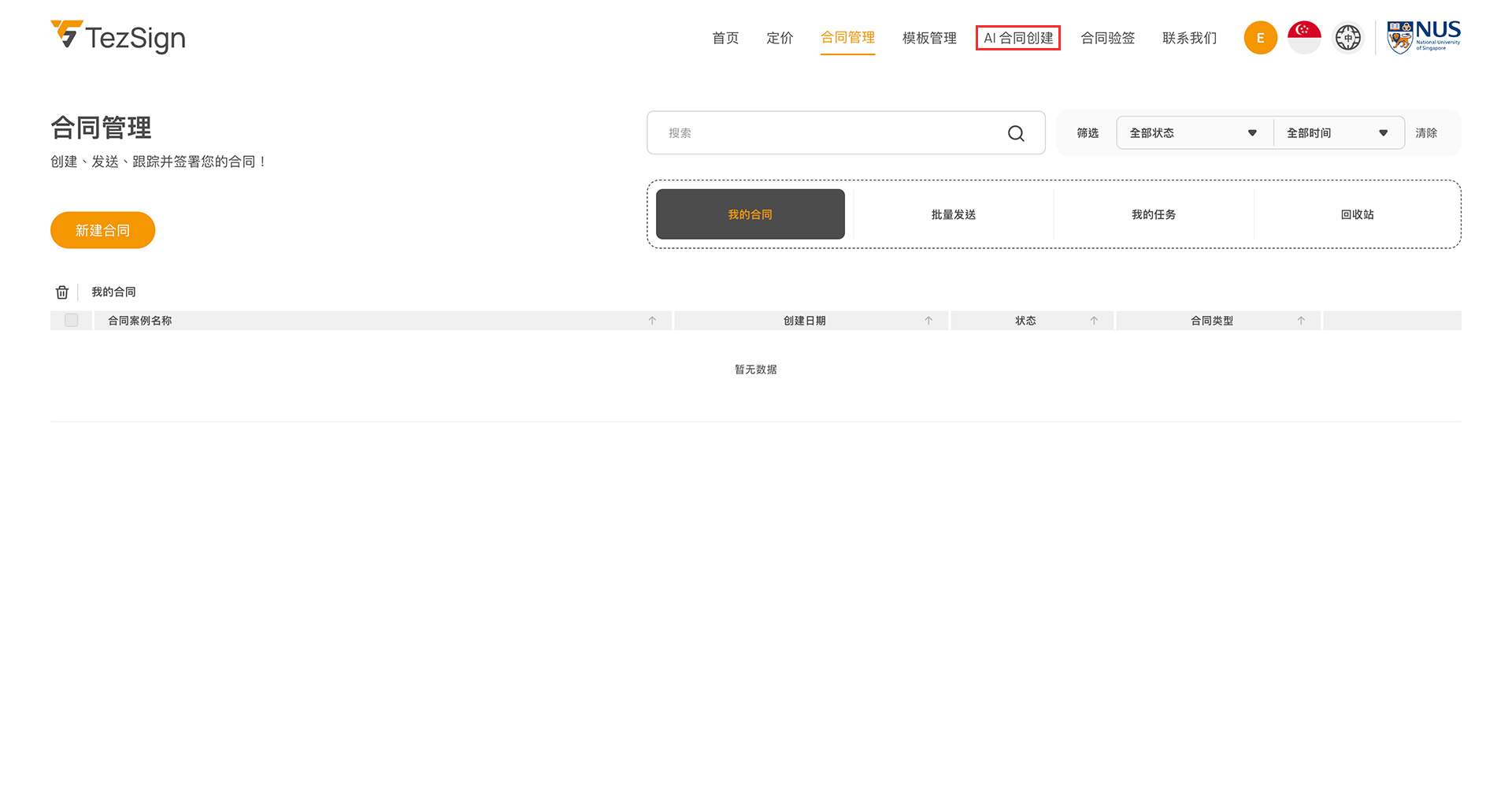Click the language switcher globe icon
The width and height of the screenshot is (1512, 788).
click(x=1347, y=38)
